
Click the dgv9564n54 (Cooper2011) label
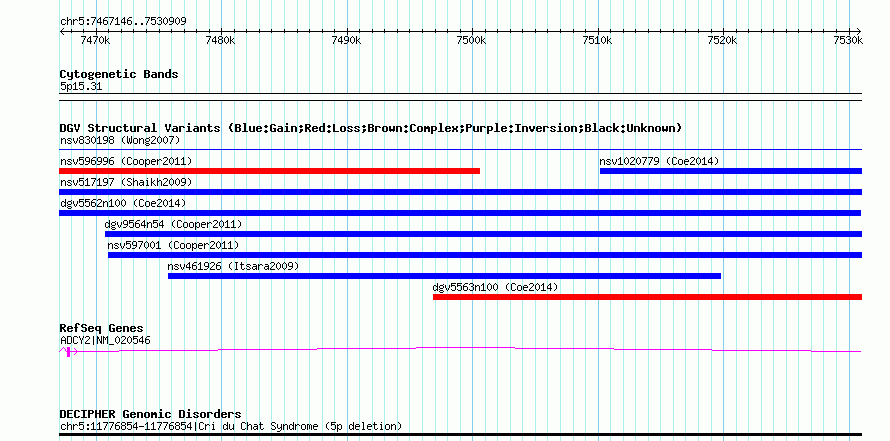point(173,224)
